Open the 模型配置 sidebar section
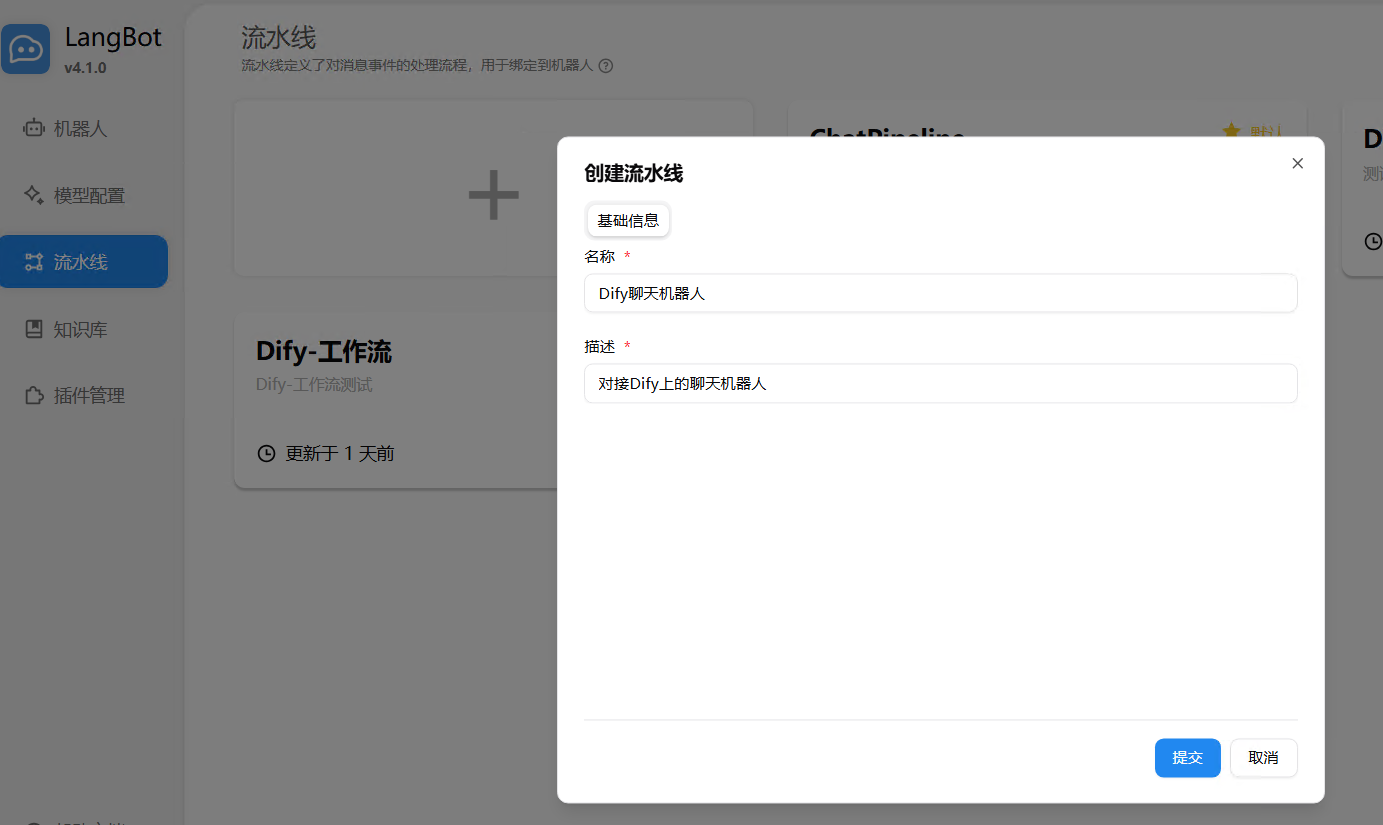This screenshot has height=825, width=1383. click(75, 195)
